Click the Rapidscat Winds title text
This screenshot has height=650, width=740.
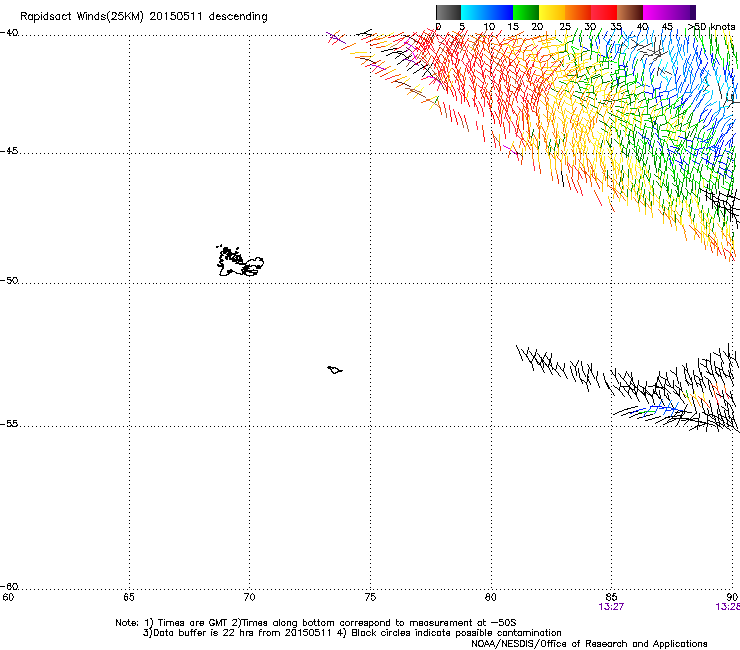tap(143, 17)
